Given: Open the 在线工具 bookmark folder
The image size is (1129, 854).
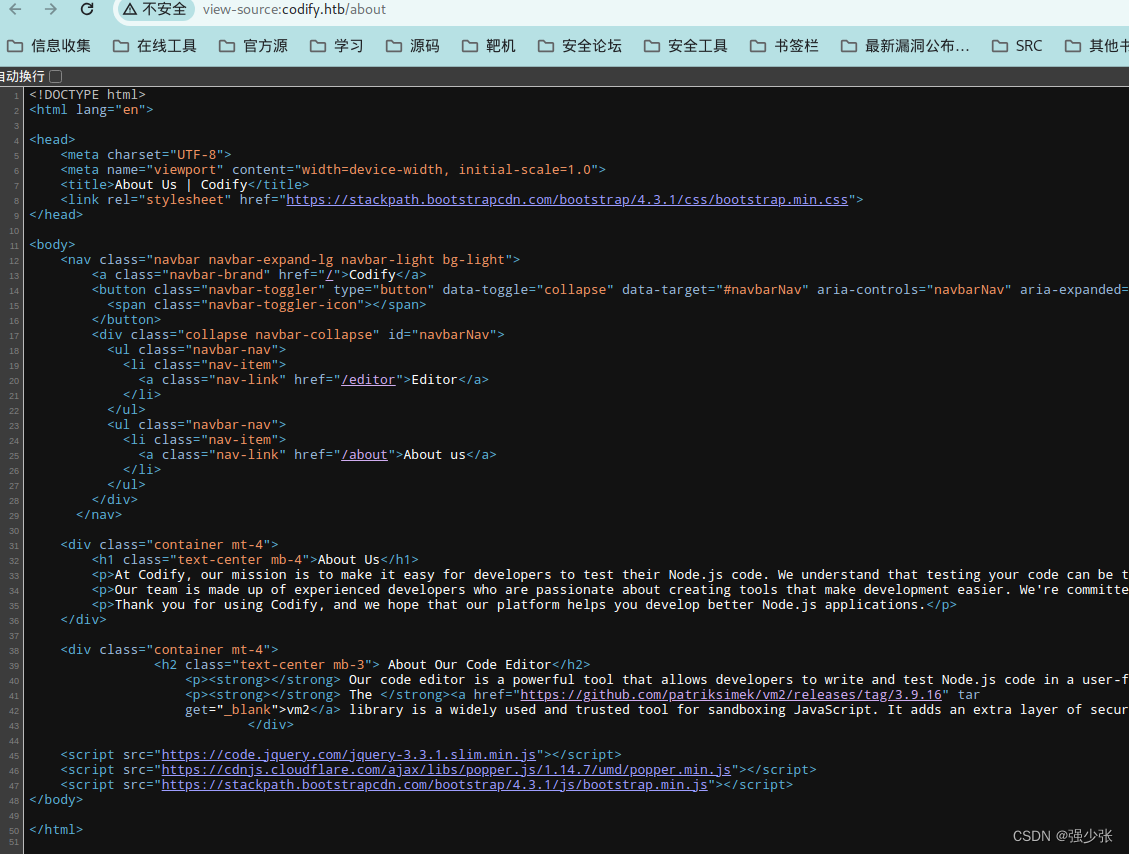Looking at the screenshot, I should pyautogui.click(x=155, y=46).
